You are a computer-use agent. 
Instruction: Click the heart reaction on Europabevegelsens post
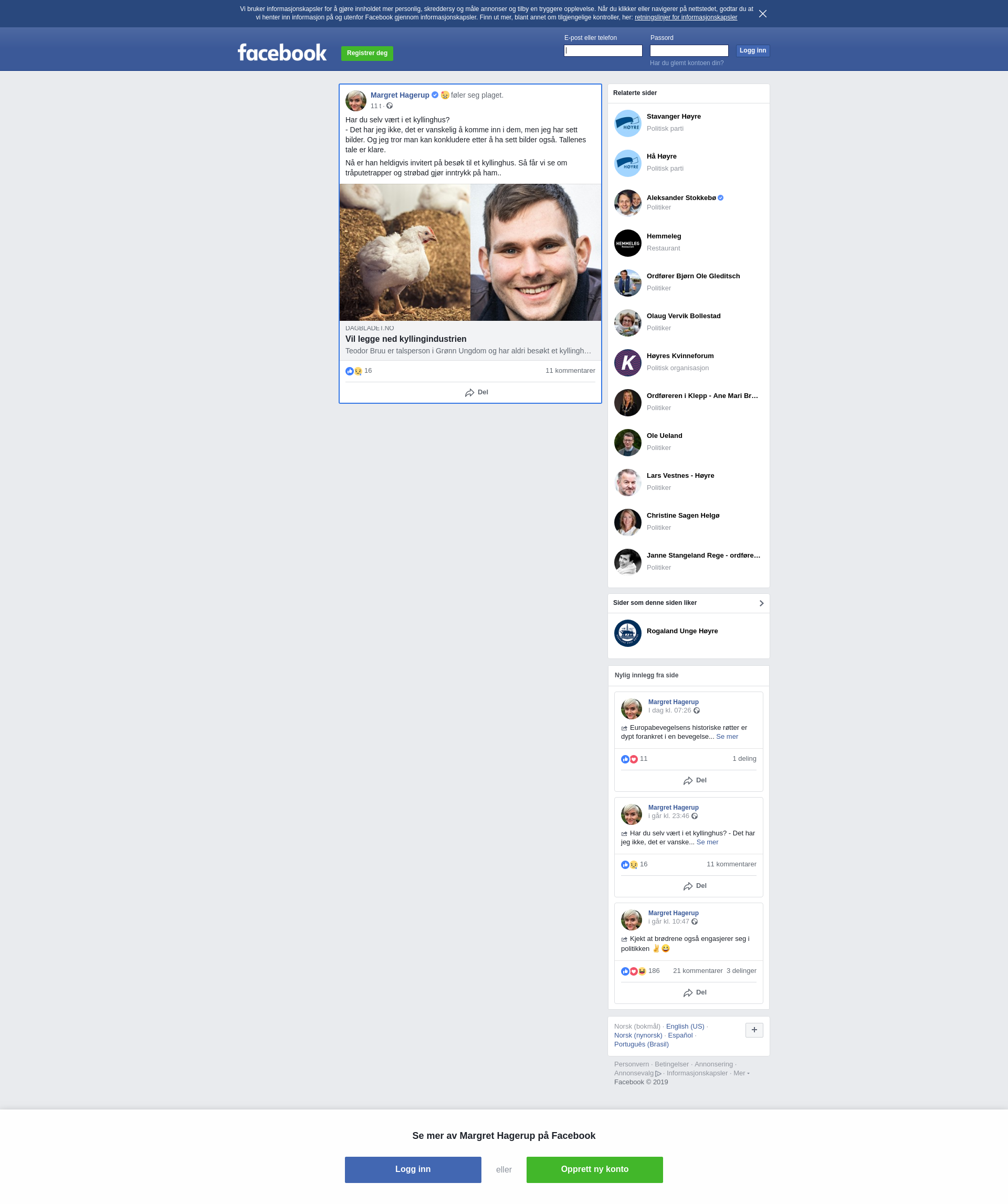[x=634, y=759]
